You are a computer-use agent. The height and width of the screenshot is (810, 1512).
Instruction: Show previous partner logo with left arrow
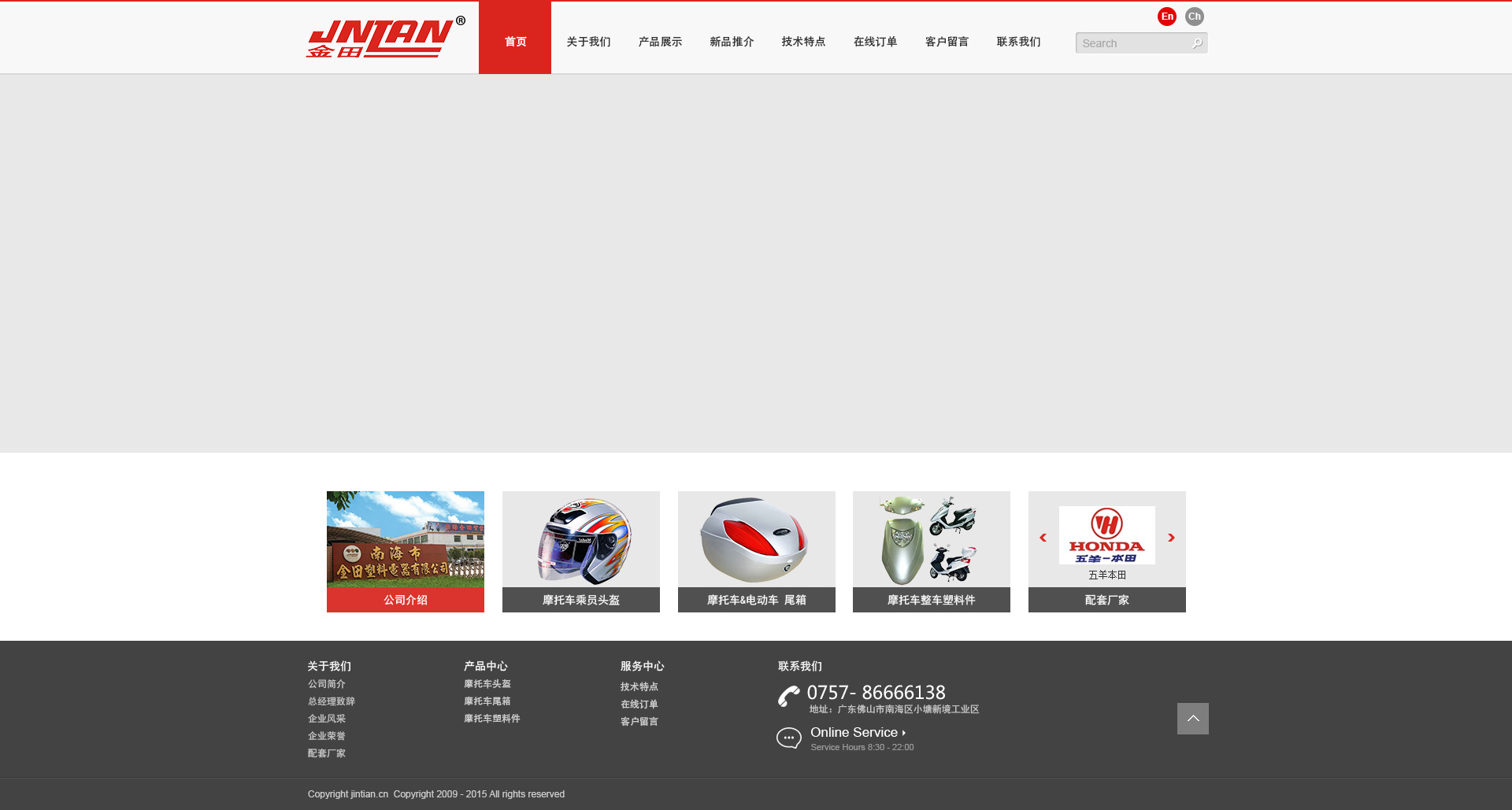click(1043, 538)
